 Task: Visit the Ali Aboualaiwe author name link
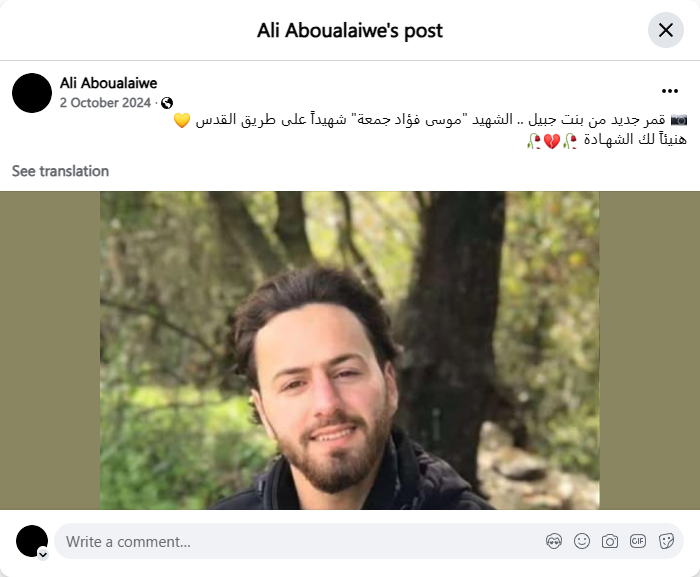point(108,83)
